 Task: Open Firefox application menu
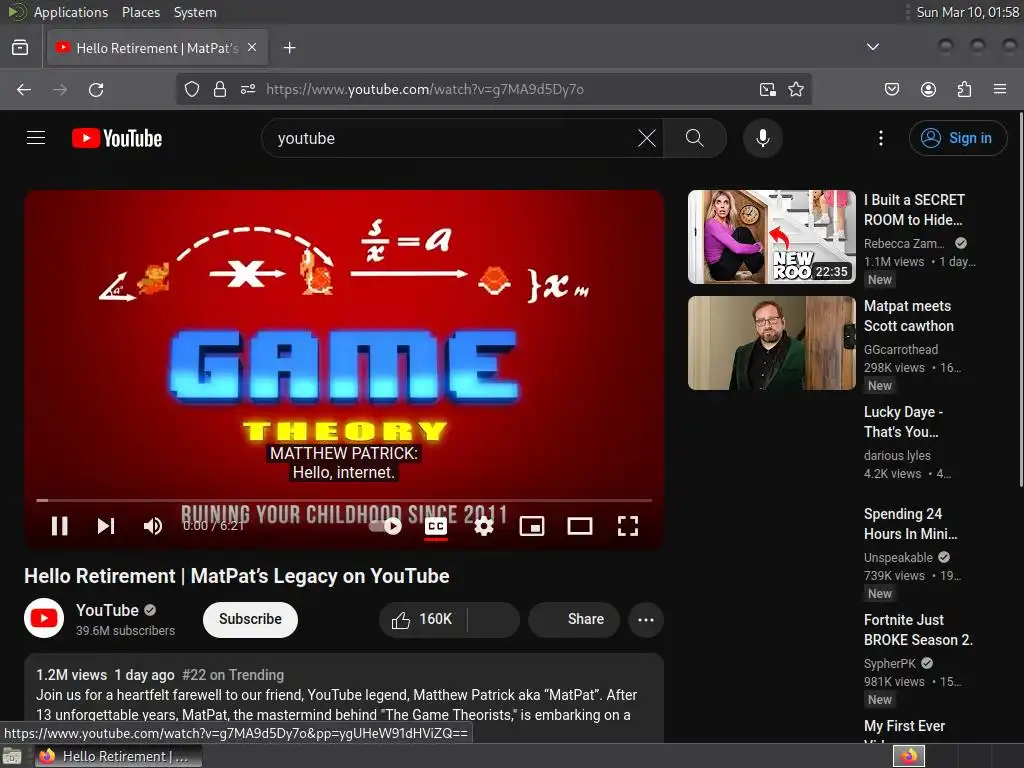1000,89
